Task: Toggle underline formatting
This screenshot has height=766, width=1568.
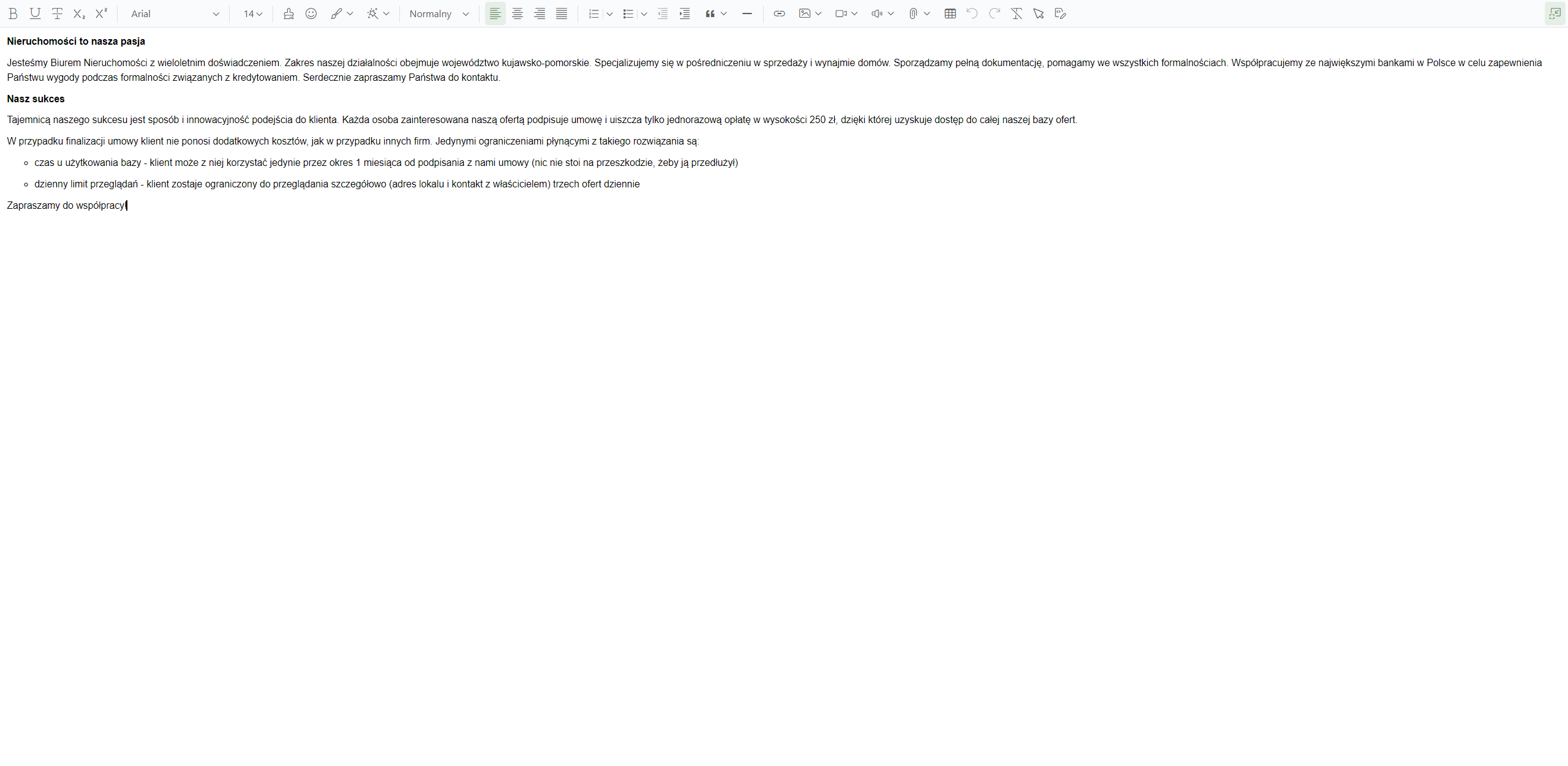Action: 35,13
